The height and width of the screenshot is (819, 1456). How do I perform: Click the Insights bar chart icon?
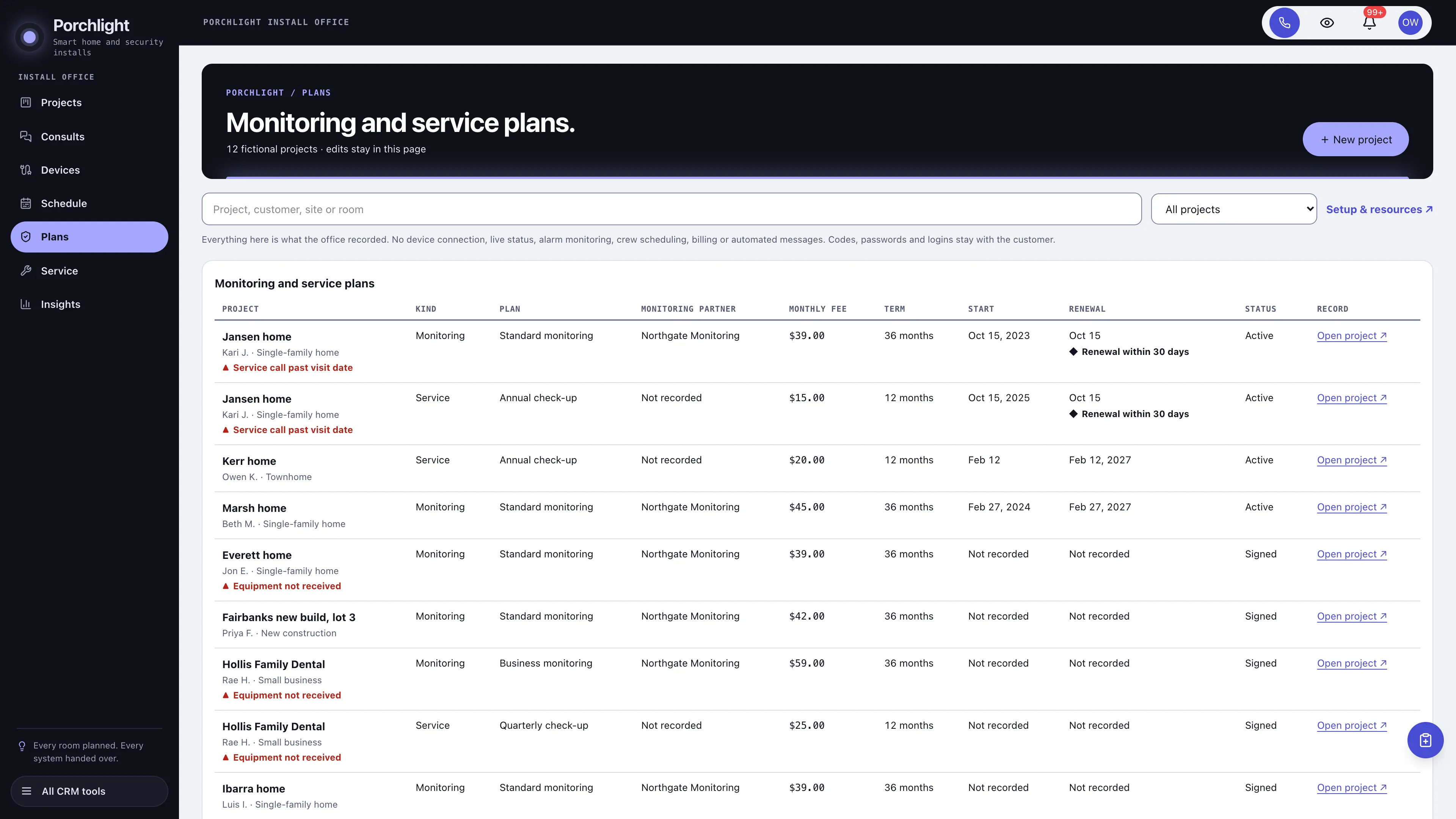[25, 304]
